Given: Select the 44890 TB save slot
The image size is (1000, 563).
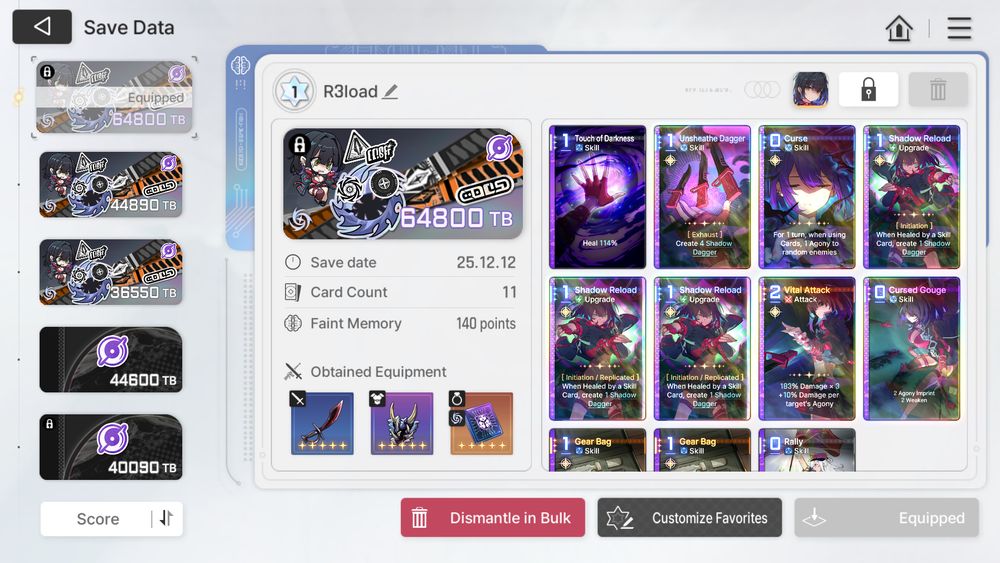Looking at the screenshot, I should [111, 184].
